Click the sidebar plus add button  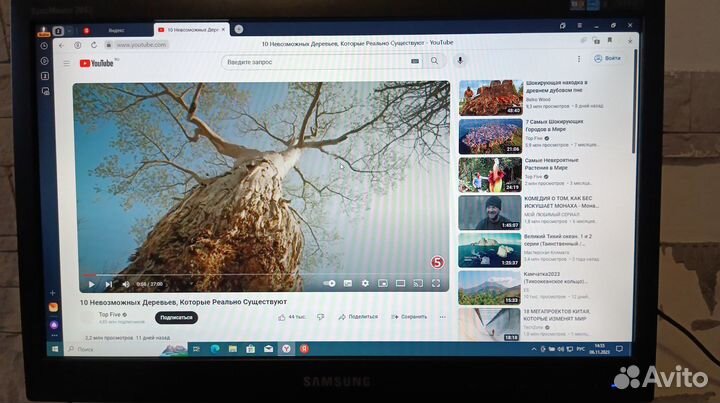coord(53,293)
